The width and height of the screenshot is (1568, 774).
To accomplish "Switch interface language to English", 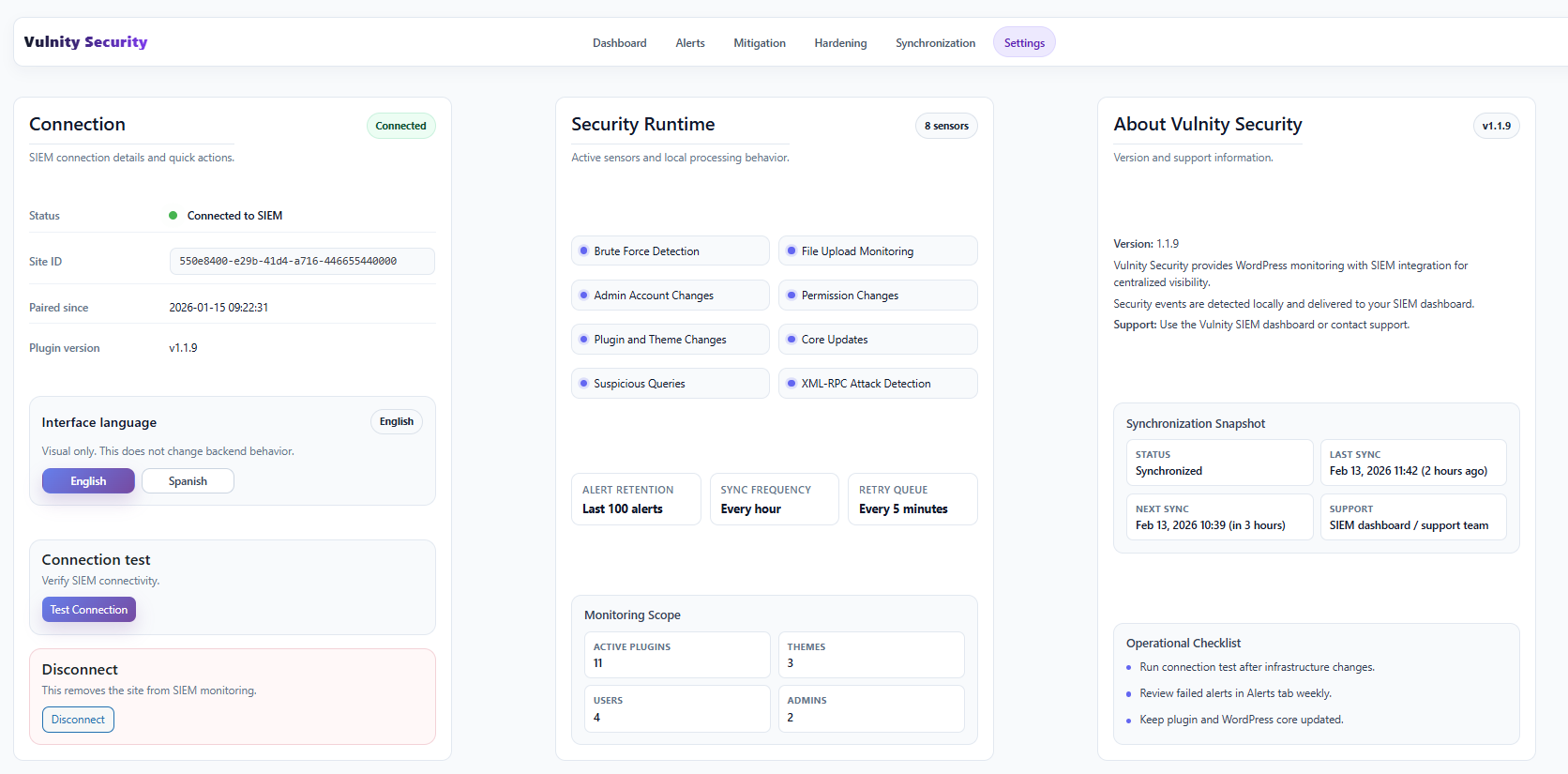I will [x=88, y=481].
